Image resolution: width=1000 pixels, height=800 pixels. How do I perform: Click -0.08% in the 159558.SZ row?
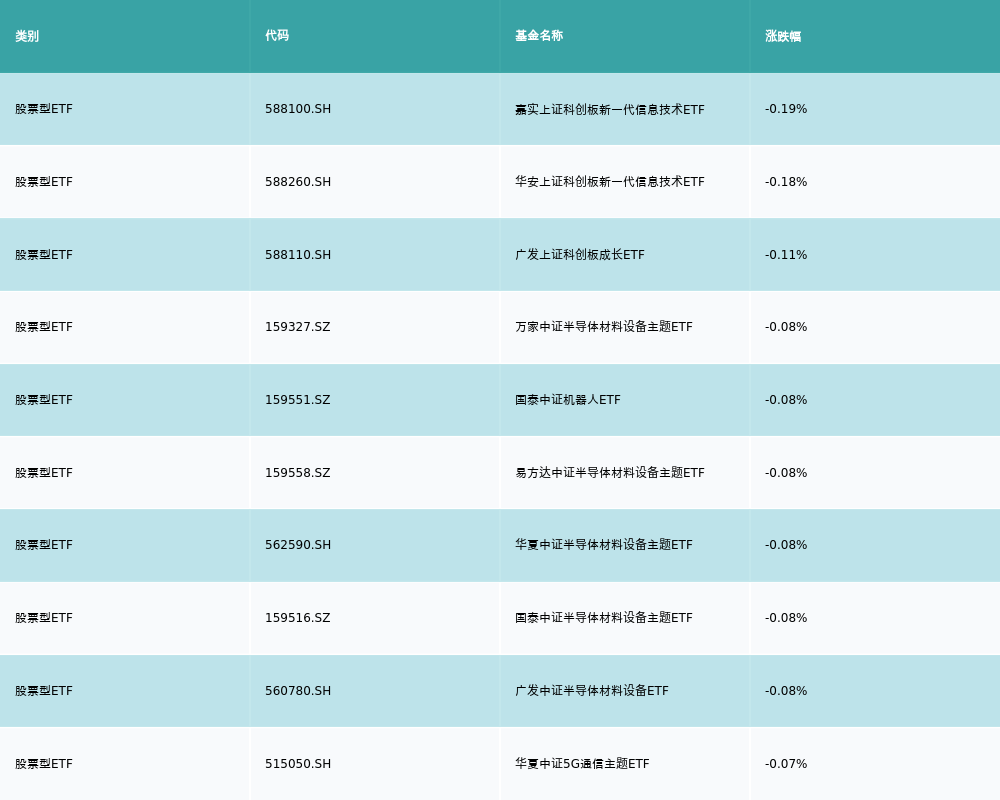(x=786, y=473)
